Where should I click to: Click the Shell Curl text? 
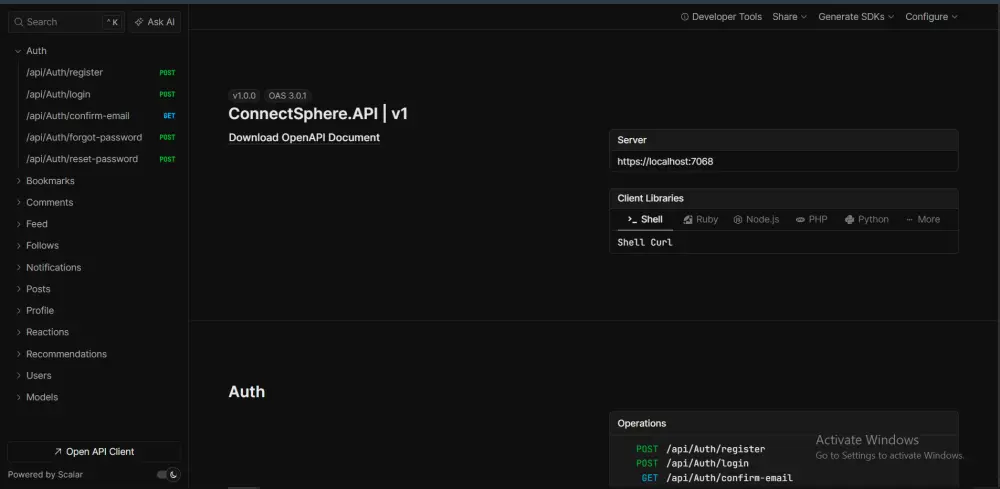(645, 243)
